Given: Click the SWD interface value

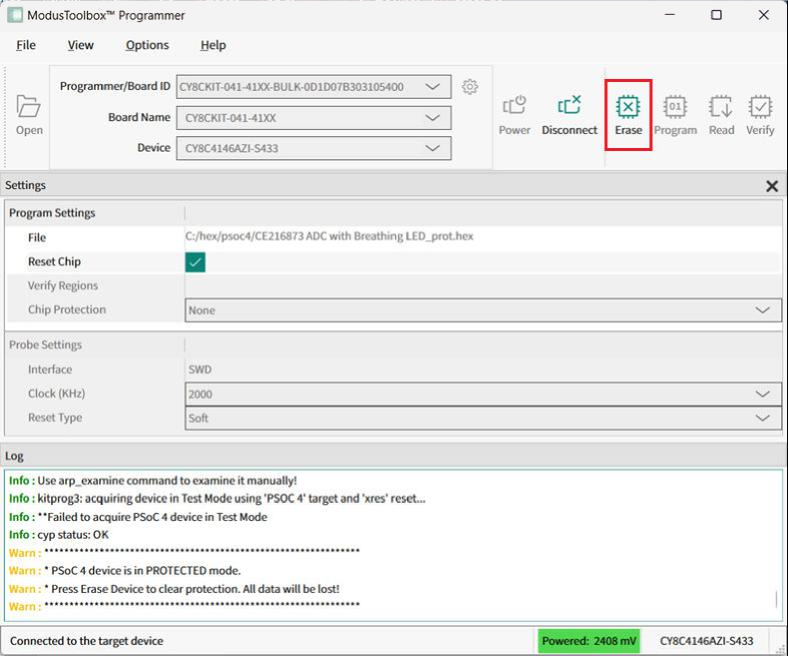Looking at the screenshot, I should click(200, 369).
